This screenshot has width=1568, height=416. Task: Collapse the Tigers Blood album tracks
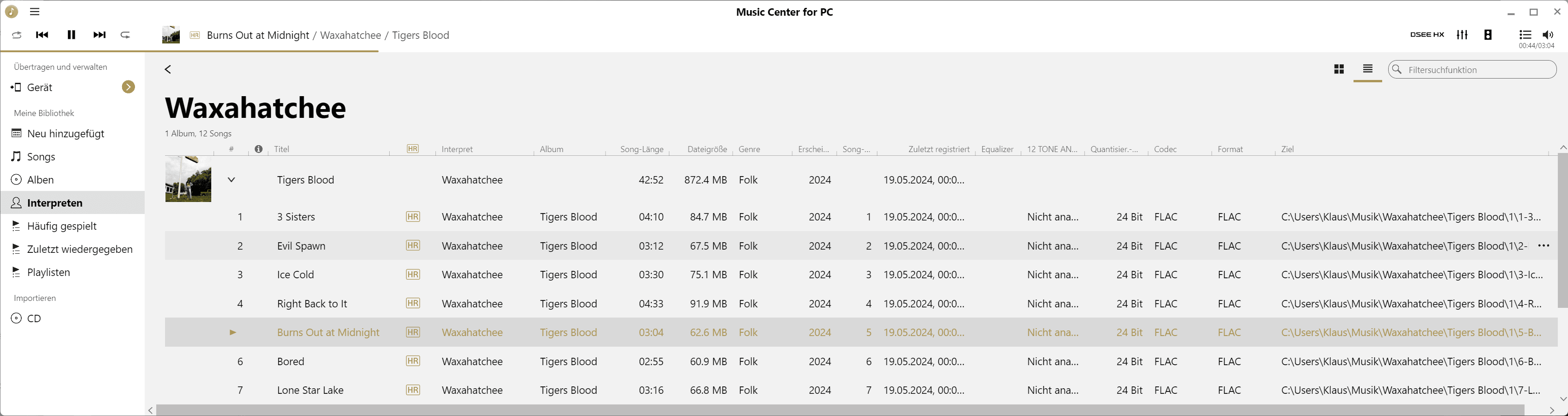[x=231, y=180]
